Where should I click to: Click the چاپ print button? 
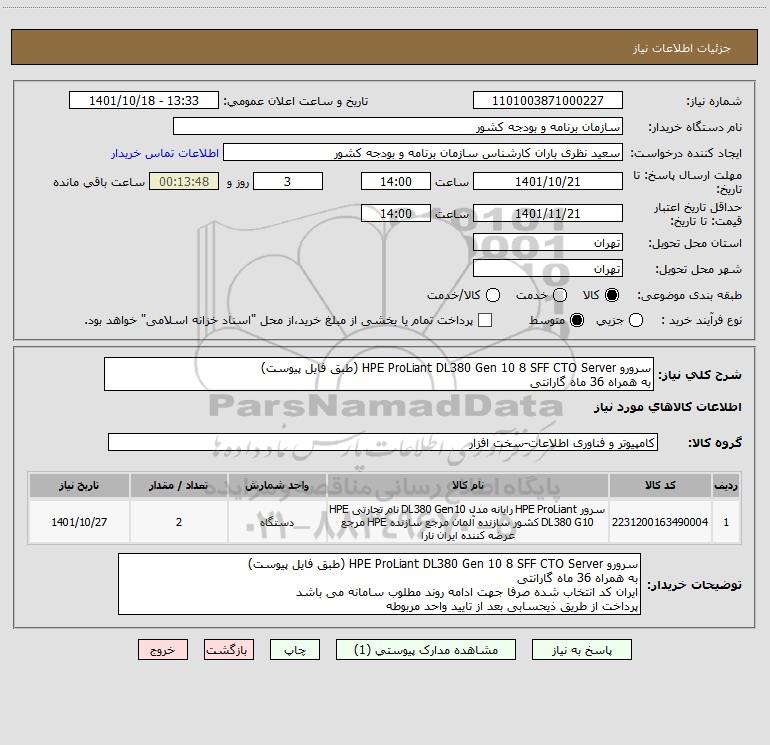point(295,650)
